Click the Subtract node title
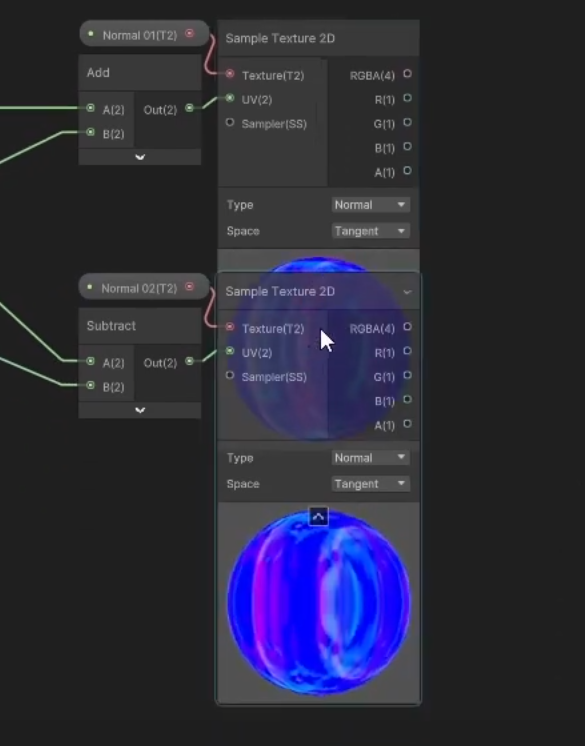Screen dimensions: 585x746 (111, 326)
